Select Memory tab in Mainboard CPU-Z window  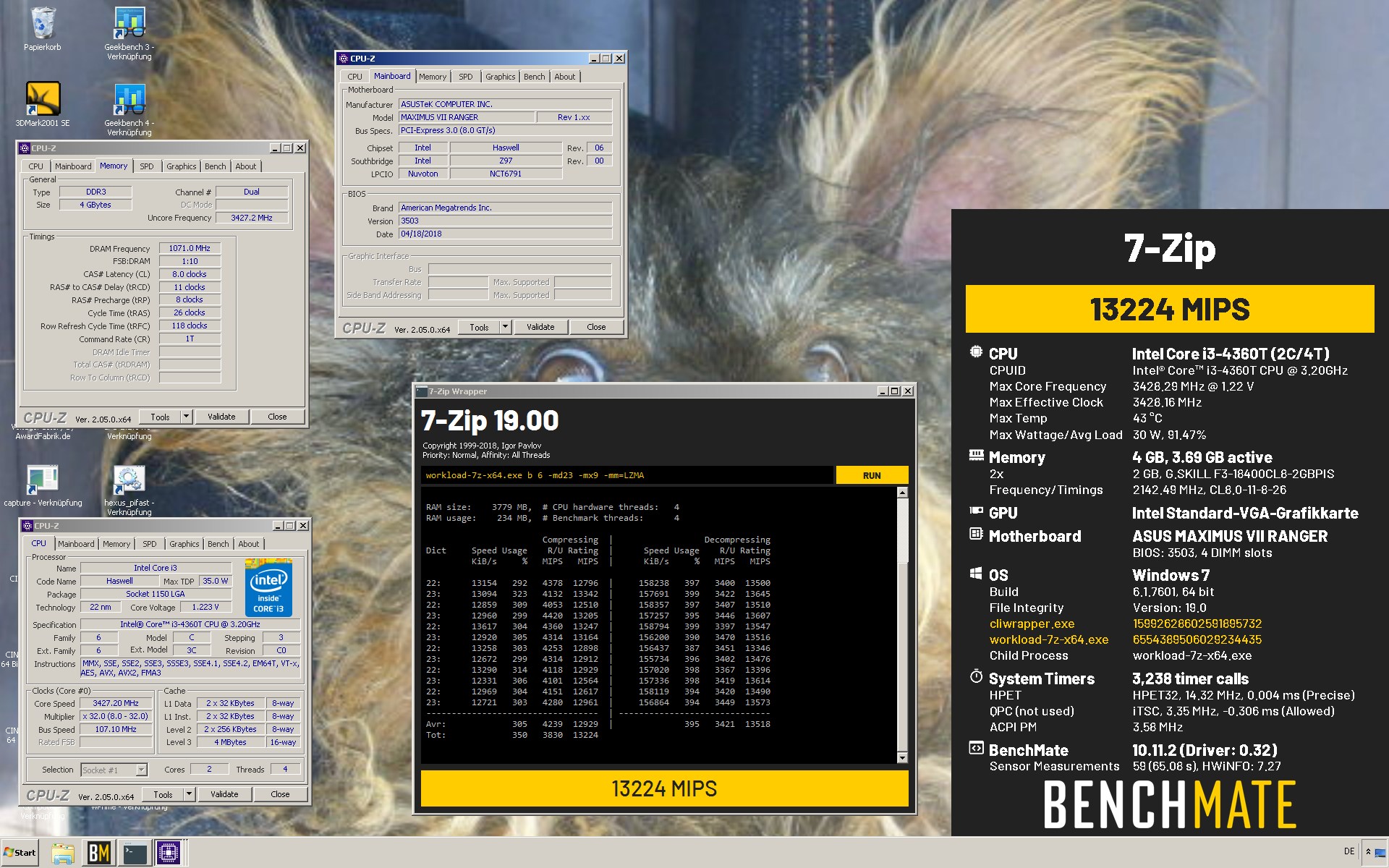(432, 77)
